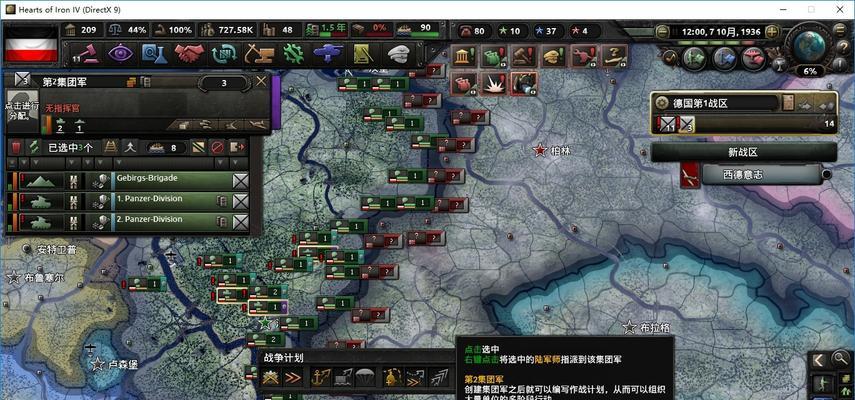Select the 2. Panzer-Division row
The height and width of the screenshot is (400, 855).
(x=128, y=222)
